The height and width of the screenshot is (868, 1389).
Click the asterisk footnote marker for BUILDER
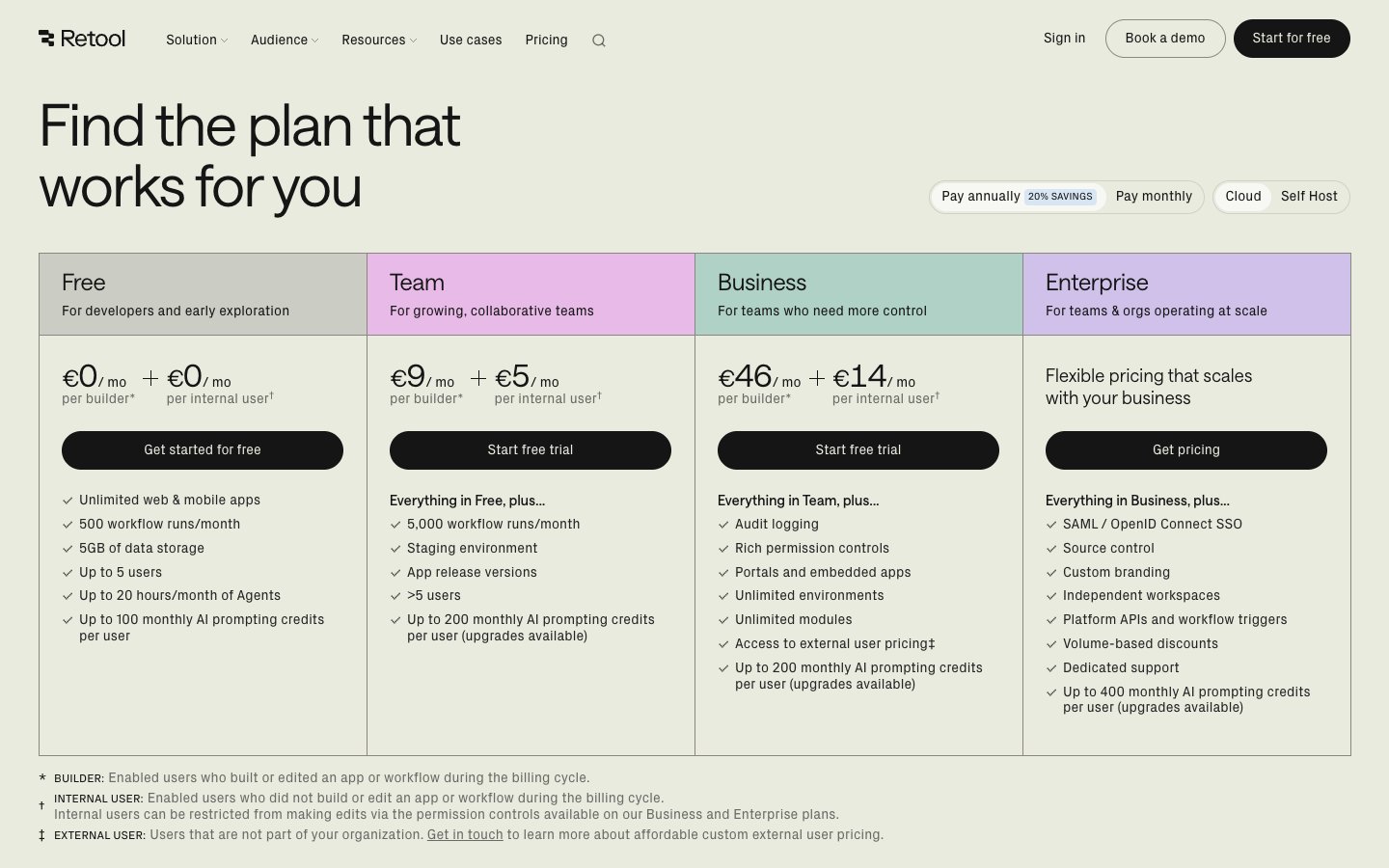pyautogui.click(x=41, y=777)
